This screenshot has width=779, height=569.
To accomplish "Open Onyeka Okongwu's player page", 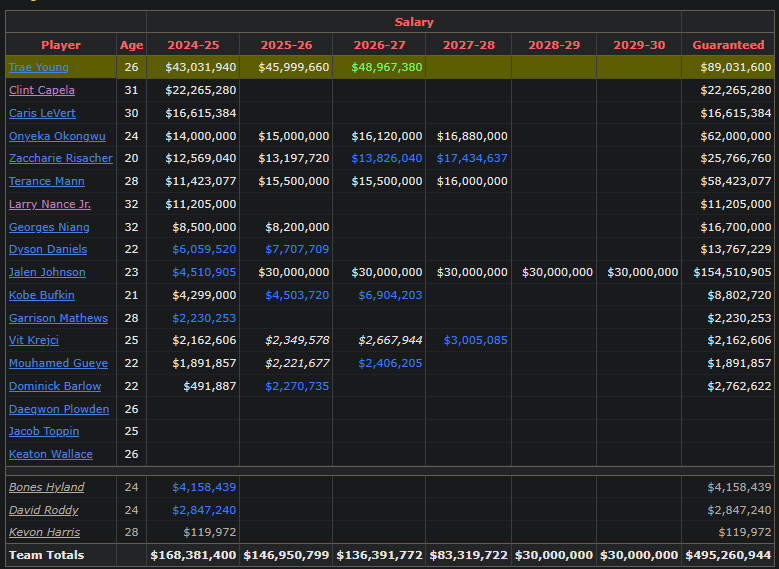I will coord(57,136).
